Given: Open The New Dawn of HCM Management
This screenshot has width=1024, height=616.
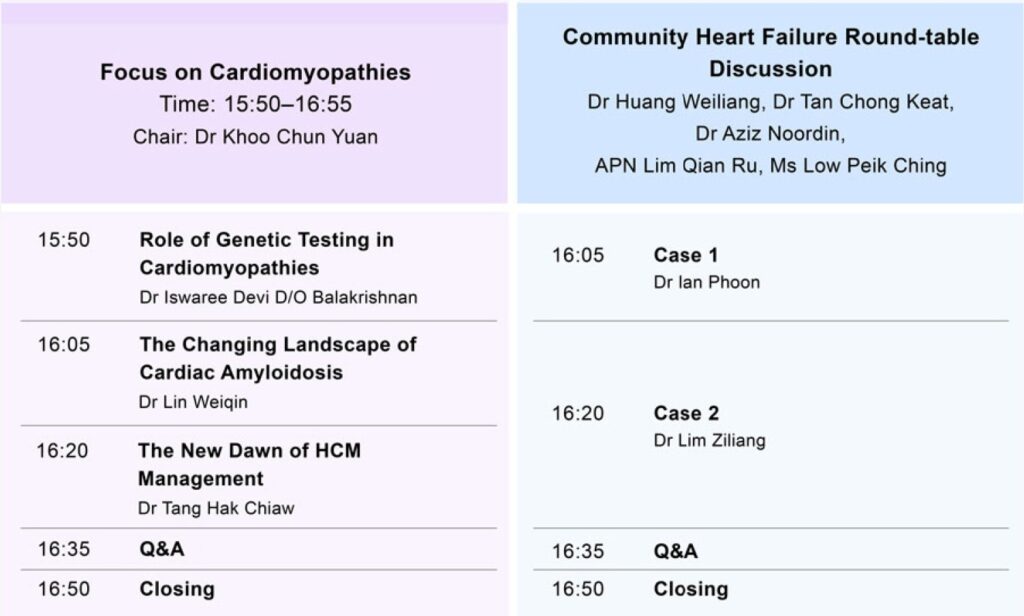Looking at the screenshot, I should pyautogui.click(x=249, y=464).
